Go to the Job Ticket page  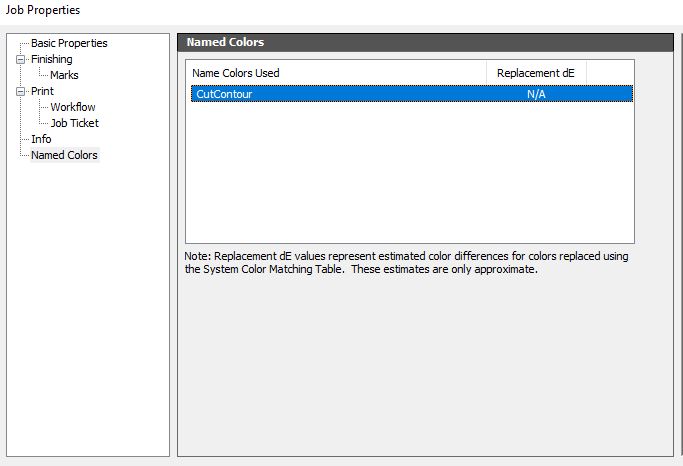(x=74, y=123)
